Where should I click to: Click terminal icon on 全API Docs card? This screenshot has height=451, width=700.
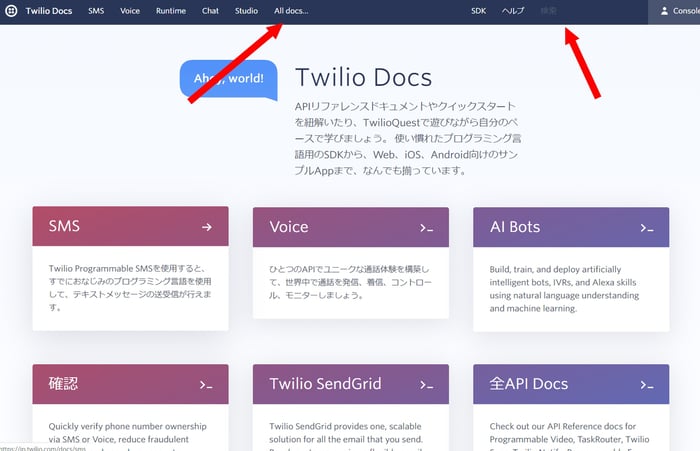[x=647, y=385]
